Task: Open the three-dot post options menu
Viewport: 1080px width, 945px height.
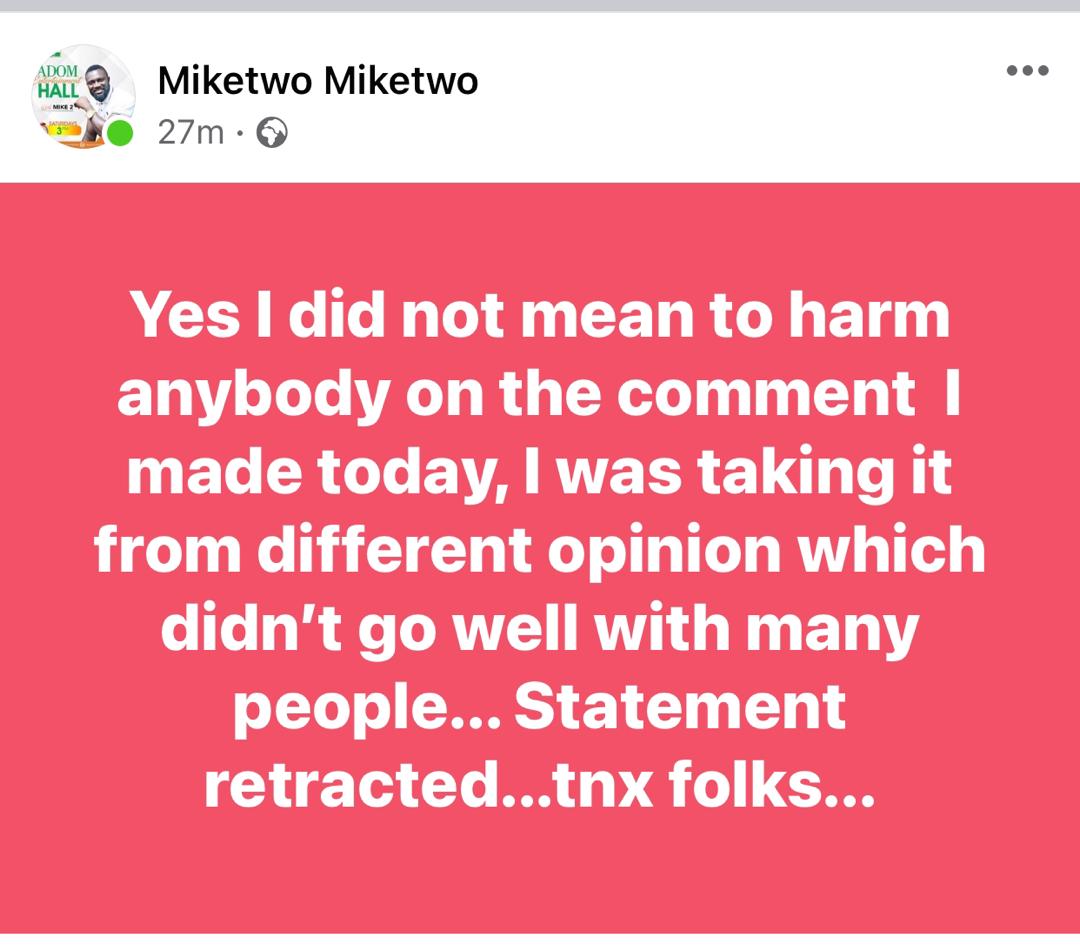Action: click(1027, 70)
